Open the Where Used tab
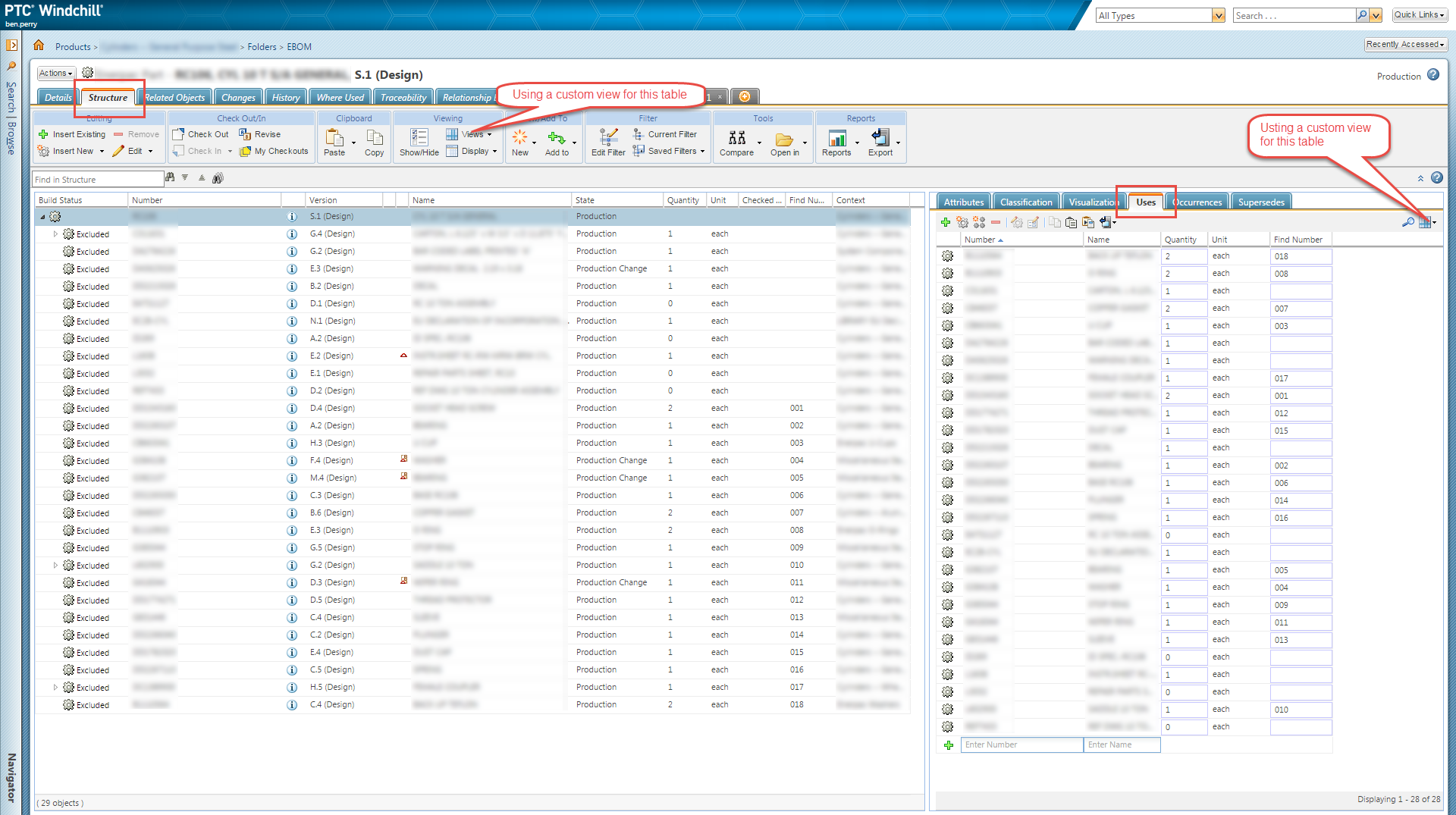 pos(340,97)
